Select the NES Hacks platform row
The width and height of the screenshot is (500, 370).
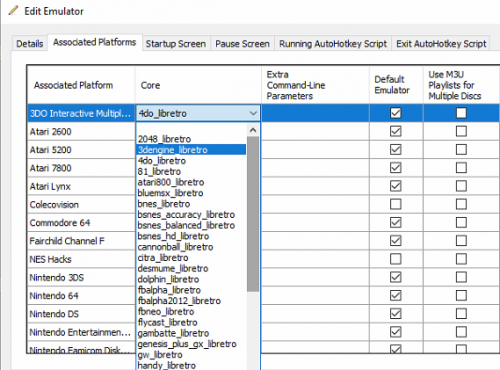[81, 259]
